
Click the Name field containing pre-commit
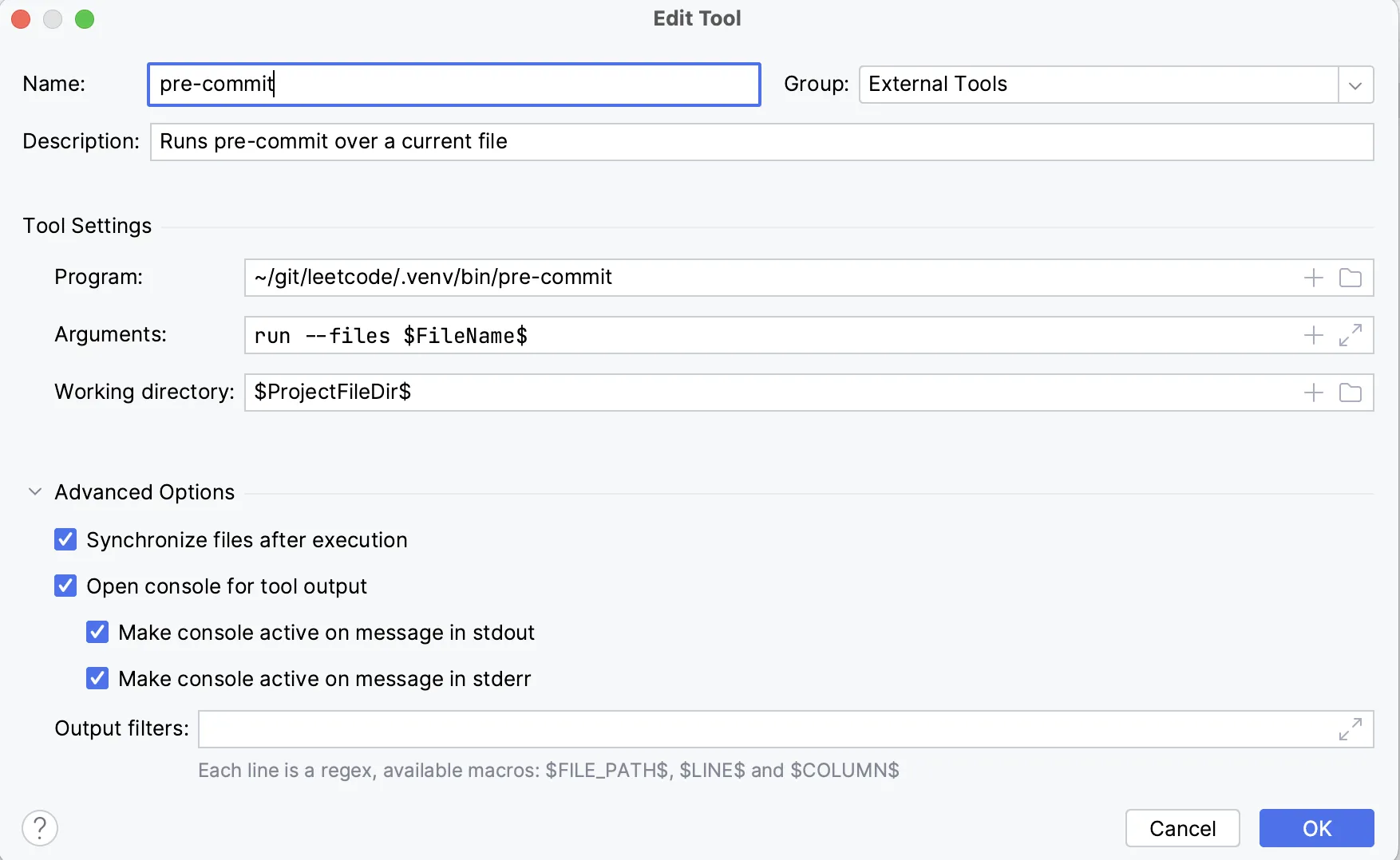(453, 85)
